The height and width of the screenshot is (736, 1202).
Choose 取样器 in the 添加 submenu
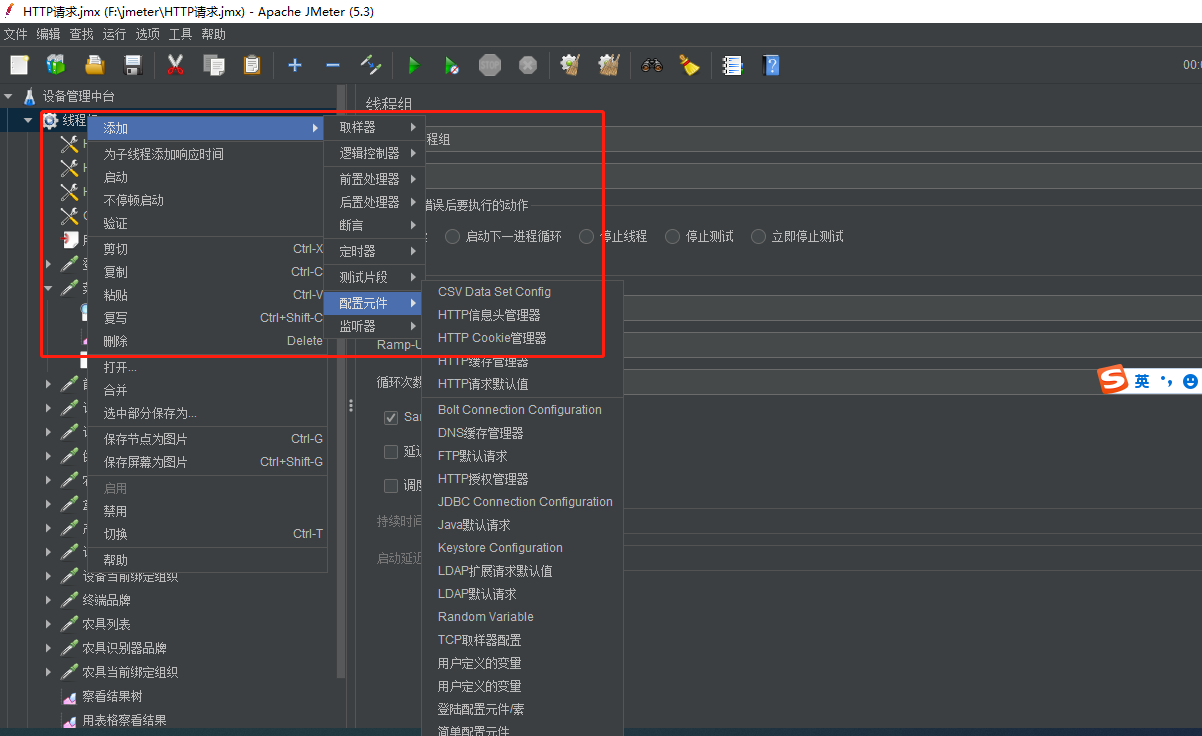(x=374, y=127)
